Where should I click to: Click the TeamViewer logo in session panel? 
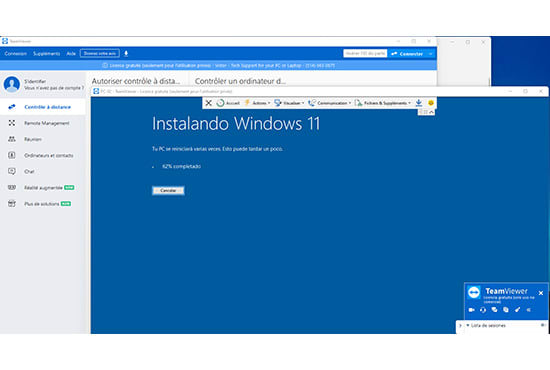(474, 292)
